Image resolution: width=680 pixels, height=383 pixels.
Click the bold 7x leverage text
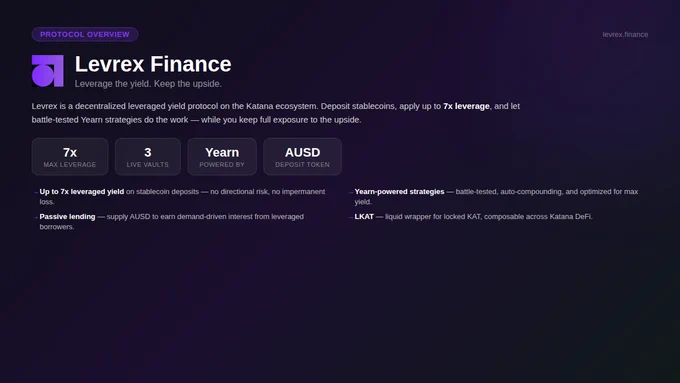466,106
